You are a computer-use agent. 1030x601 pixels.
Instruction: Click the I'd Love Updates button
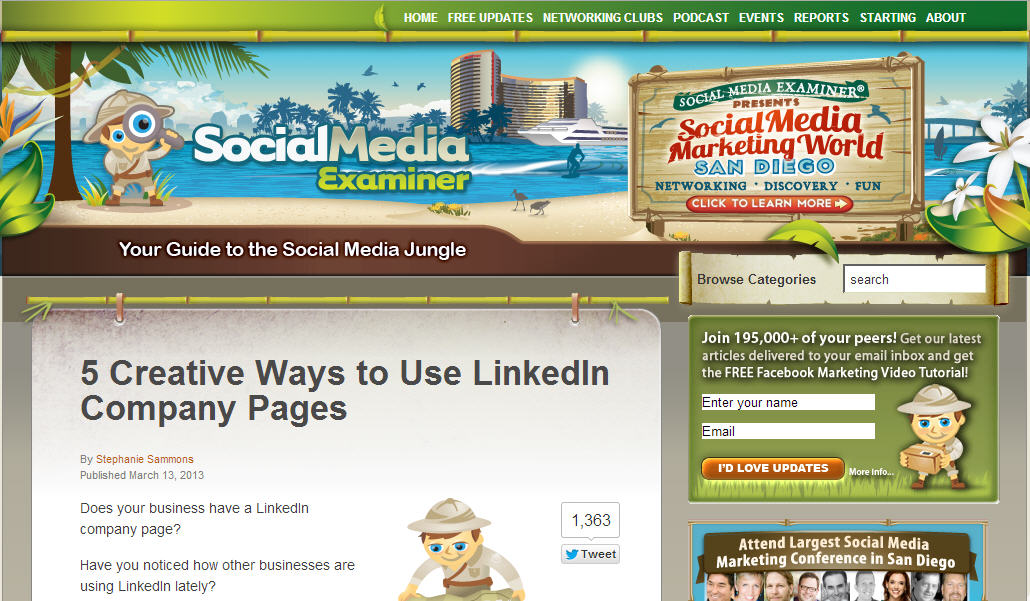click(x=772, y=468)
